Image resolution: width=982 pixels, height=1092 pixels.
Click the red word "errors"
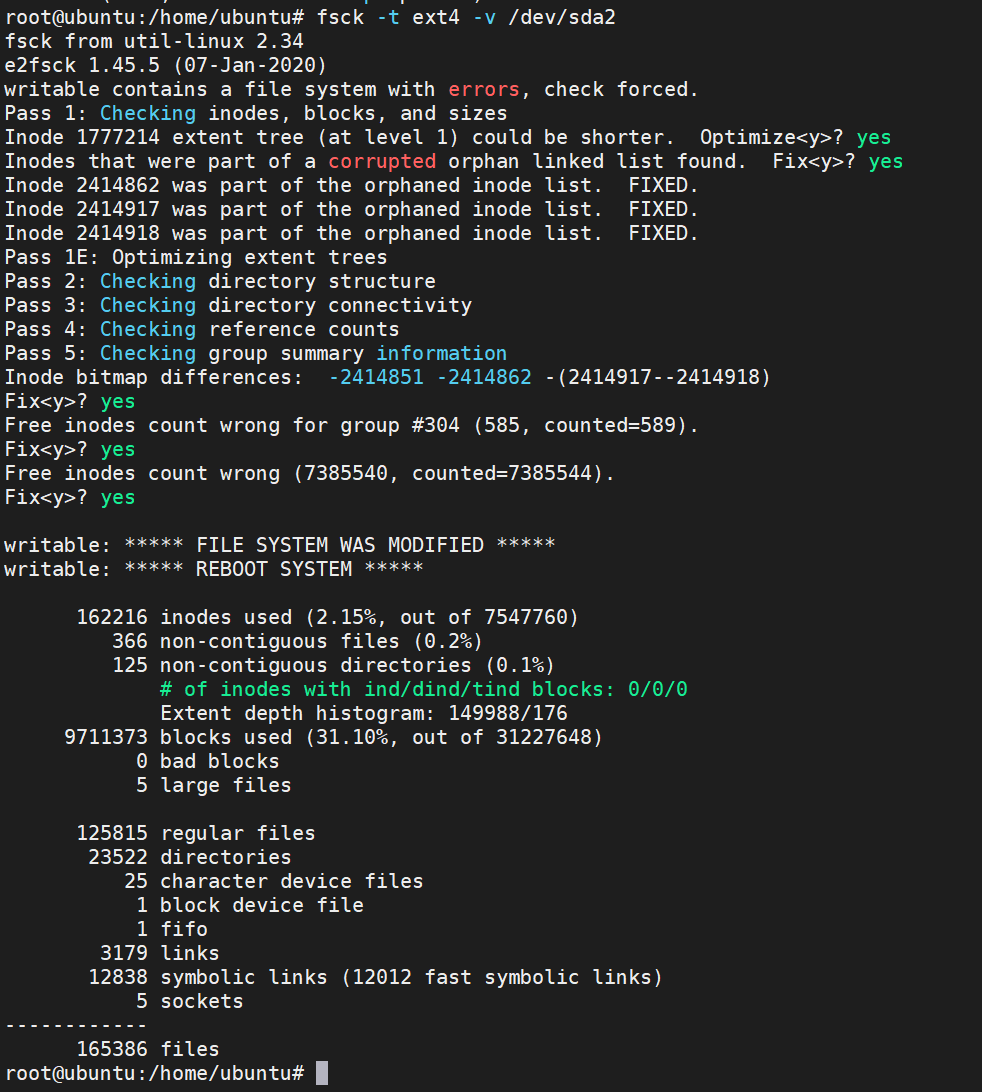484,89
